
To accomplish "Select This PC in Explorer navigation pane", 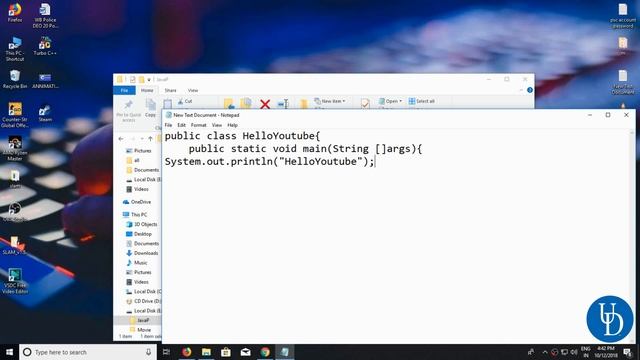I will click(x=135, y=215).
